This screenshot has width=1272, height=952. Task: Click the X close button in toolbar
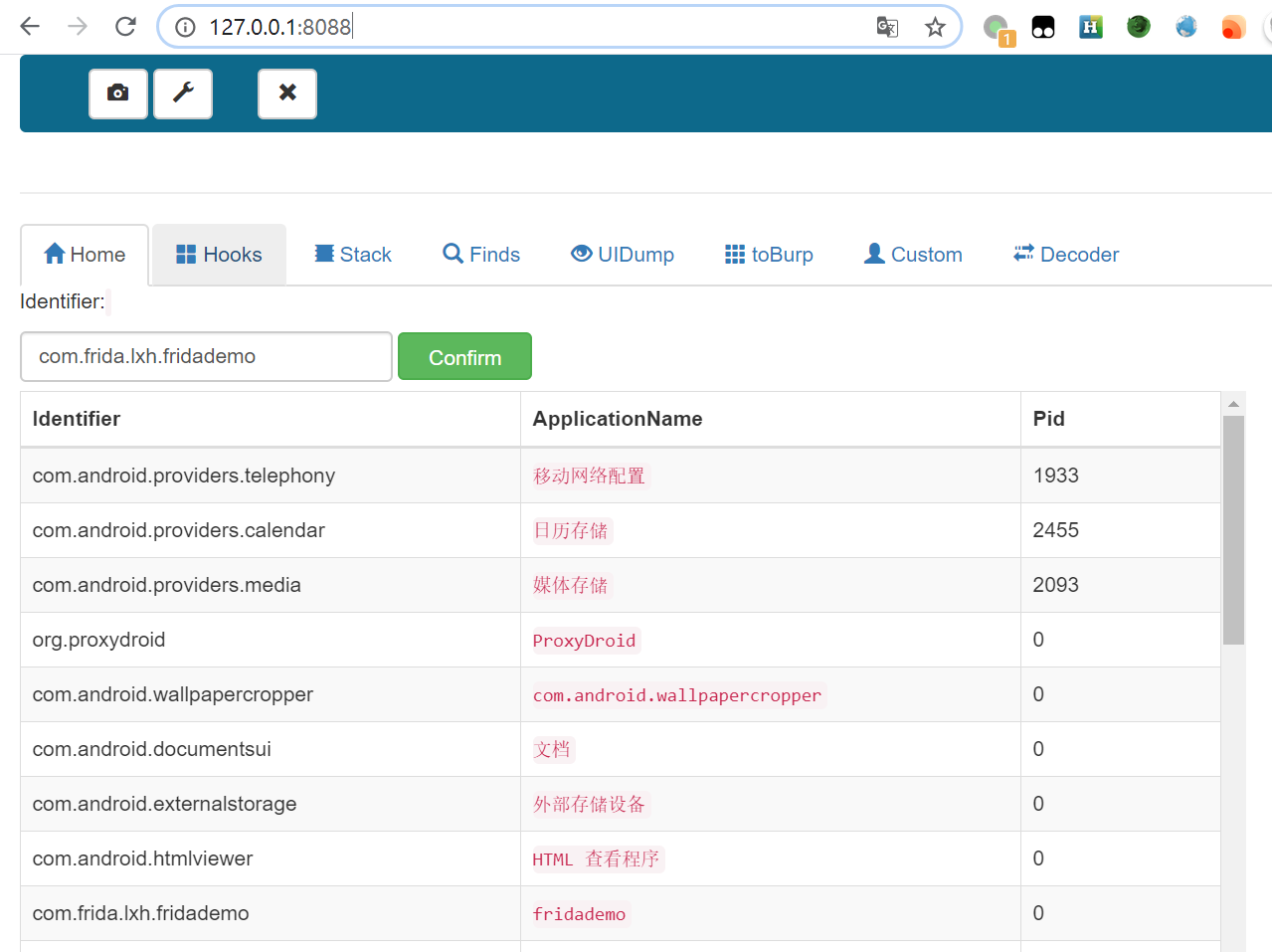pyautogui.click(x=287, y=94)
